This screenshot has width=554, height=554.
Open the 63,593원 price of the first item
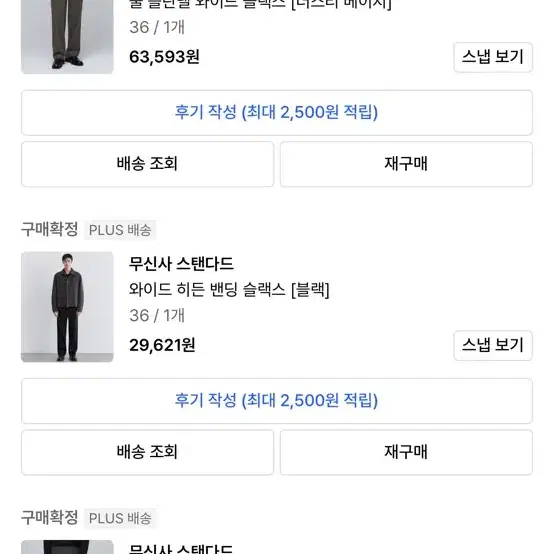(164, 57)
